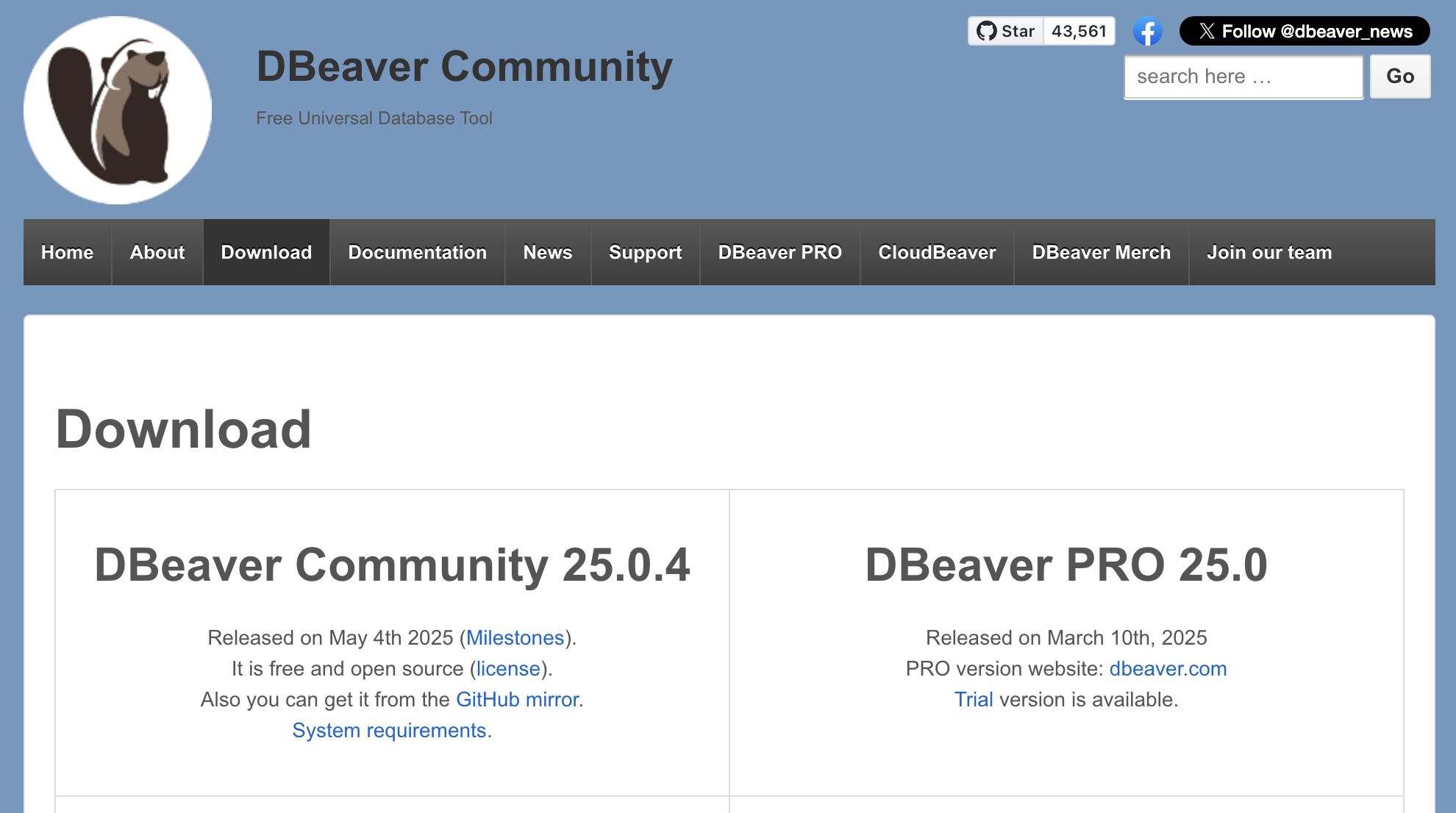The width and height of the screenshot is (1456, 813).
Task: Open the DBeaver PRO menu item
Action: (779, 252)
